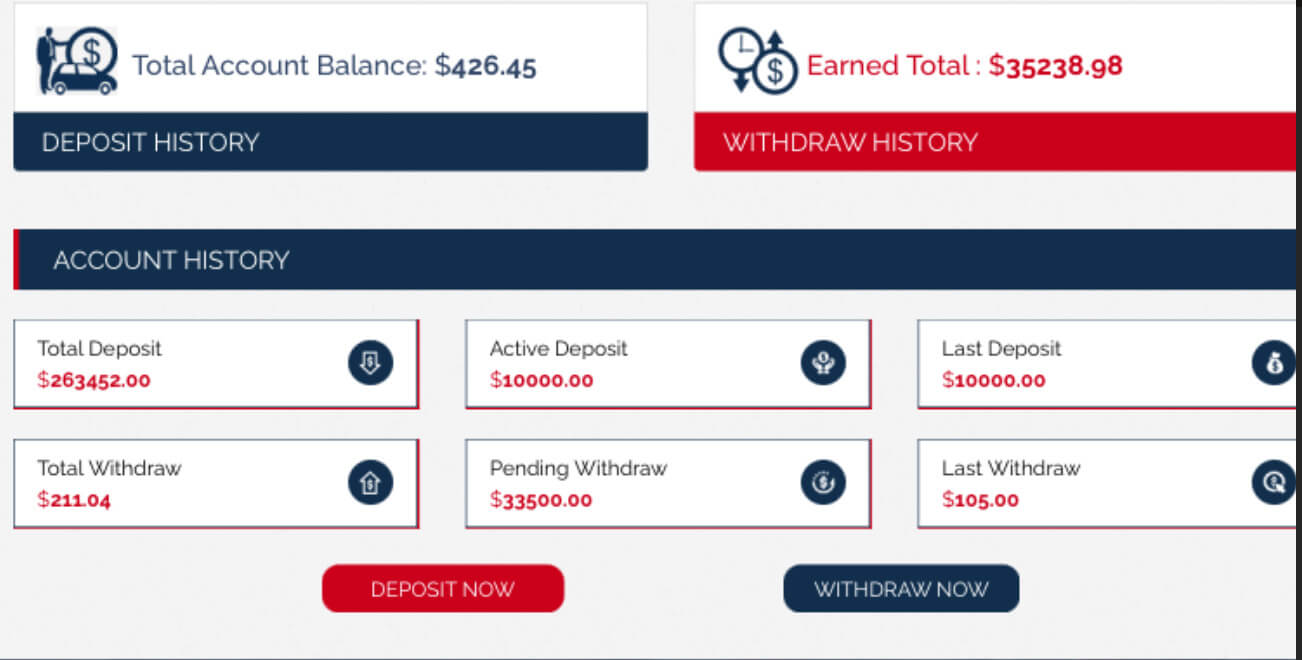Click the Active Deposit hand icon
This screenshot has width=1302, height=660.
[822, 362]
